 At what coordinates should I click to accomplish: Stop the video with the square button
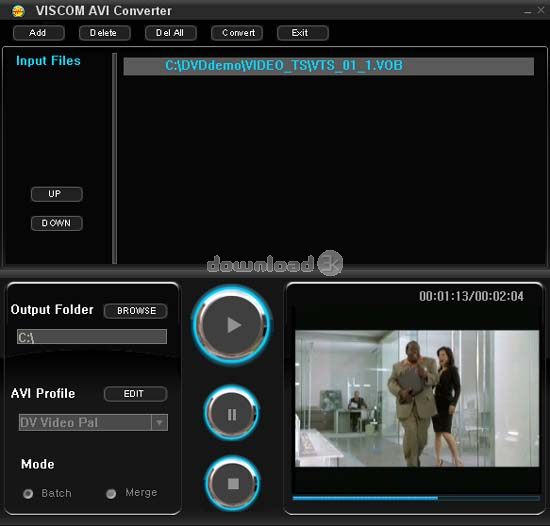click(233, 484)
